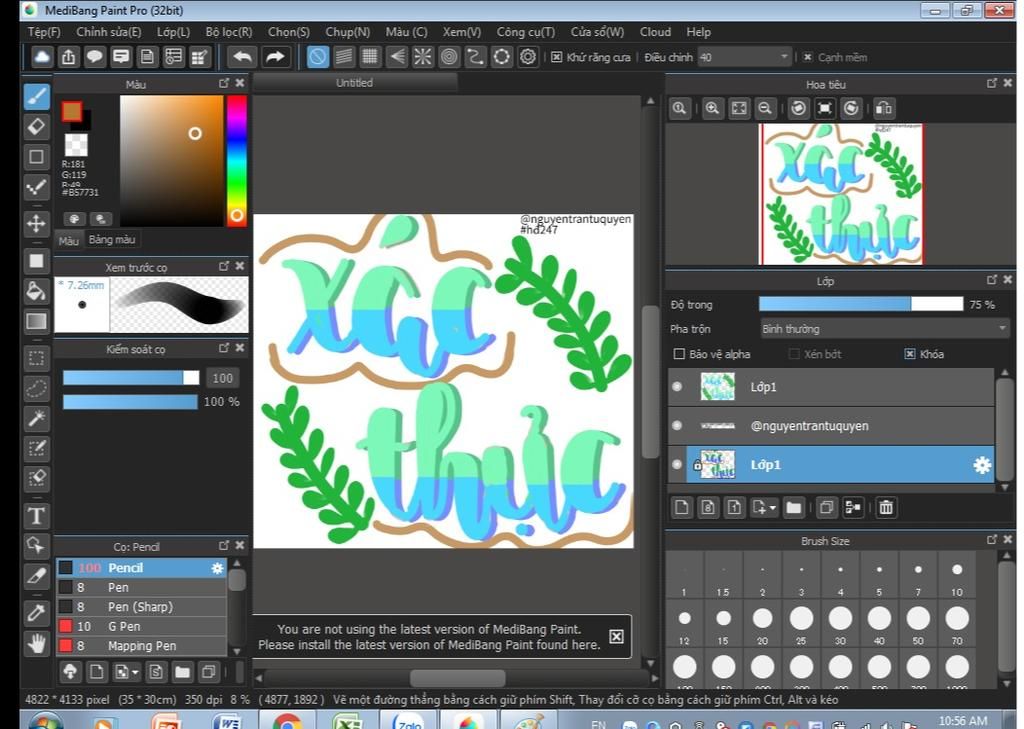Click the Redo arrow in toolbar
Screen dimensions: 1024x729
275,57
